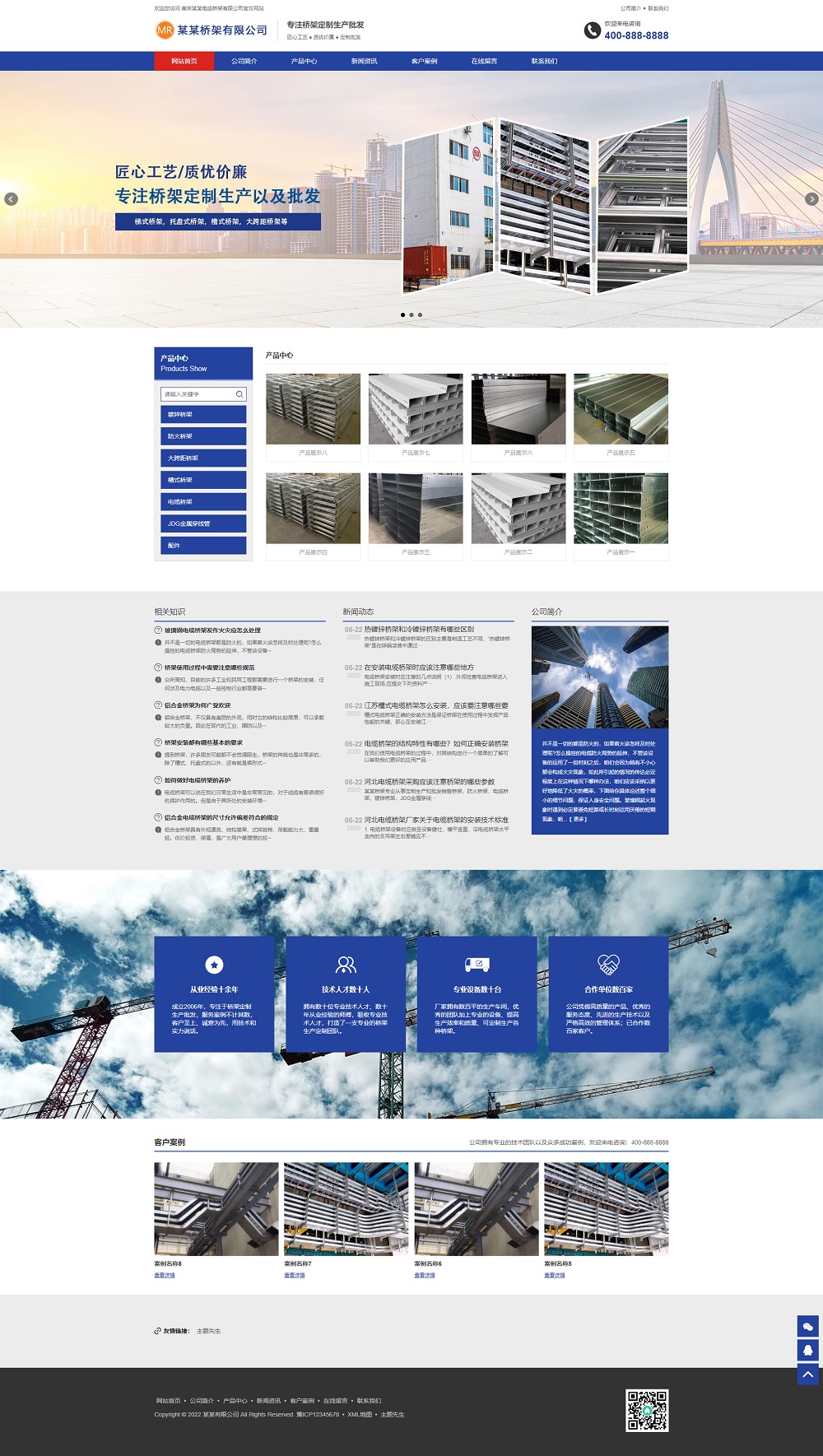Click the back-to-top arrow icon

tap(807, 1374)
